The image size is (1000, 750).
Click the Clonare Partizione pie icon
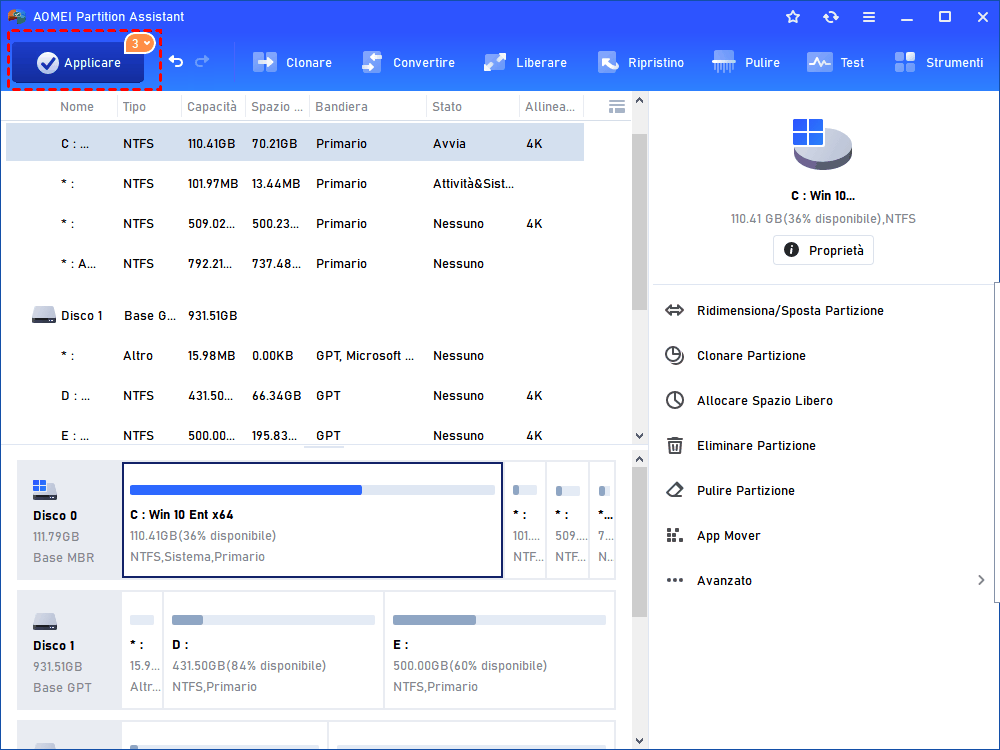[674, 355]
